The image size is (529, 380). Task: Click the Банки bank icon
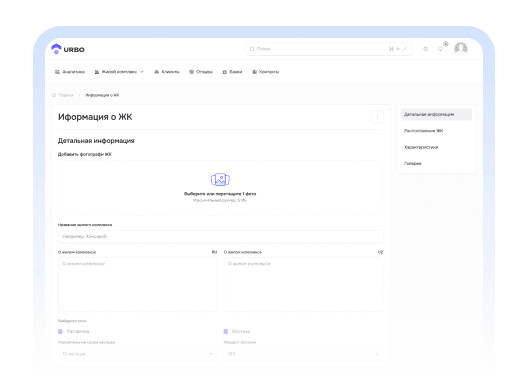[225, 72]
